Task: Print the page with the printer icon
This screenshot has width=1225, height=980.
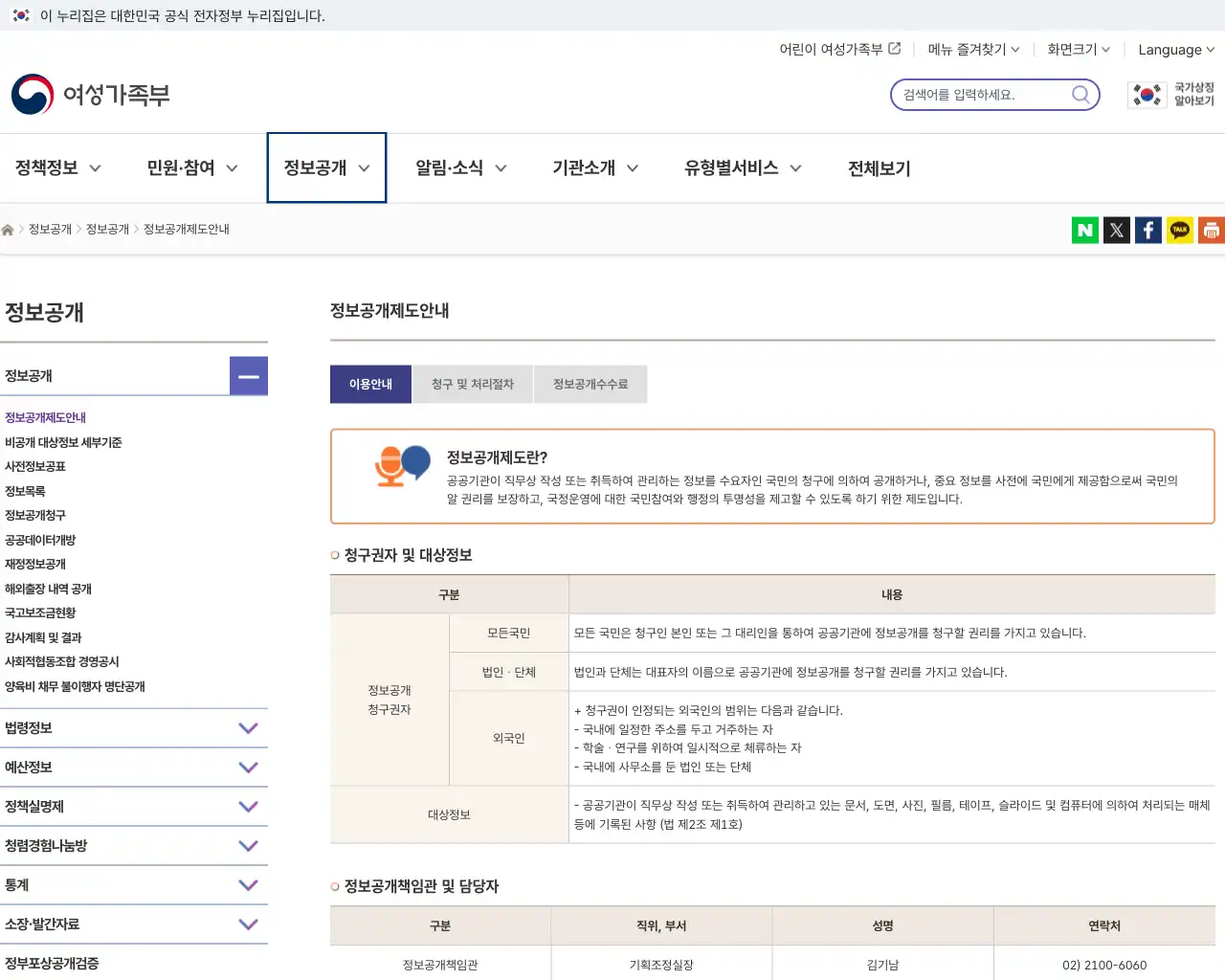Action: coord(1212,230)
